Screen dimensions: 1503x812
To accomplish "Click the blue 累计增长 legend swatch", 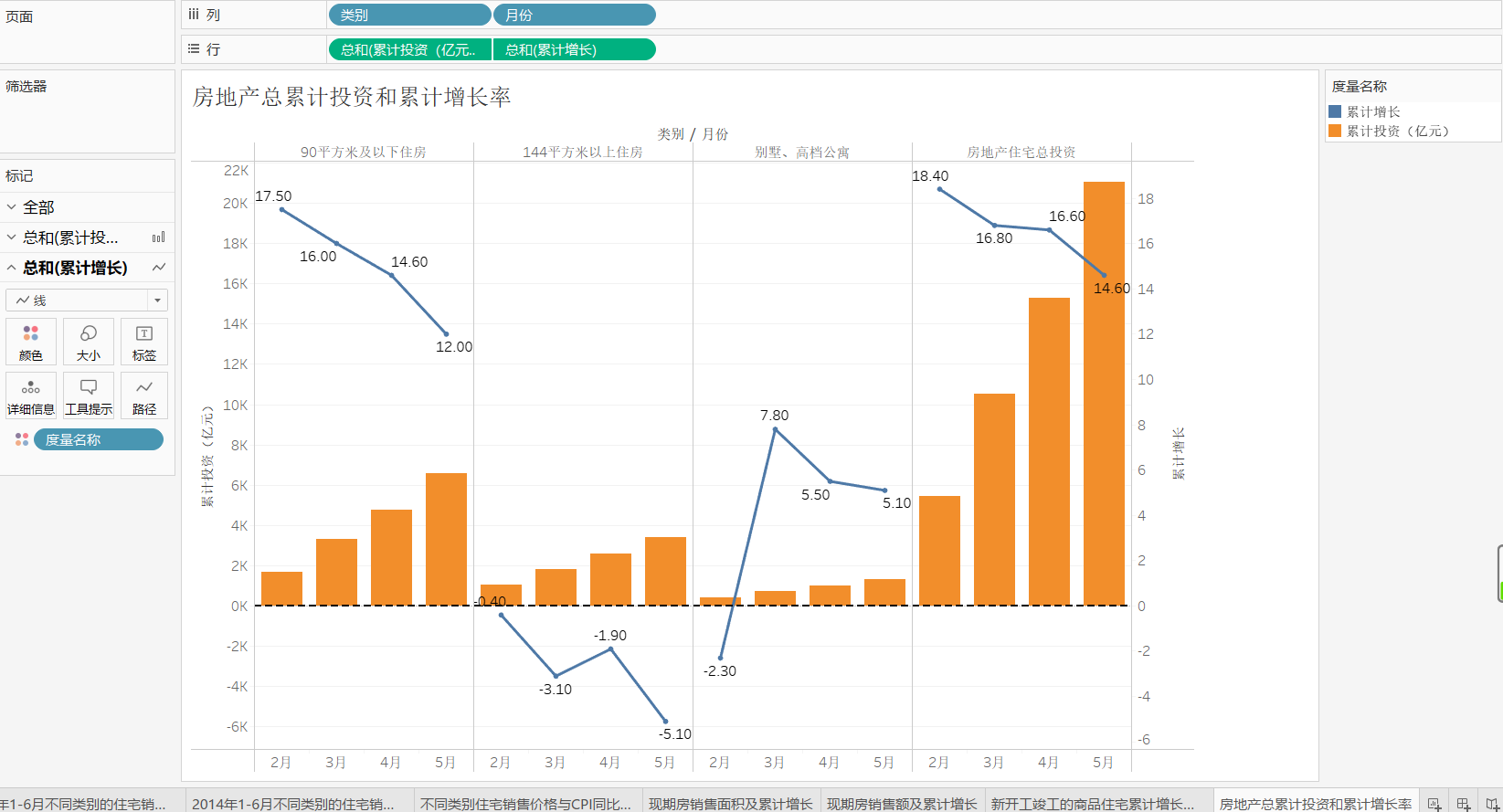I will tap(1335, 111).
